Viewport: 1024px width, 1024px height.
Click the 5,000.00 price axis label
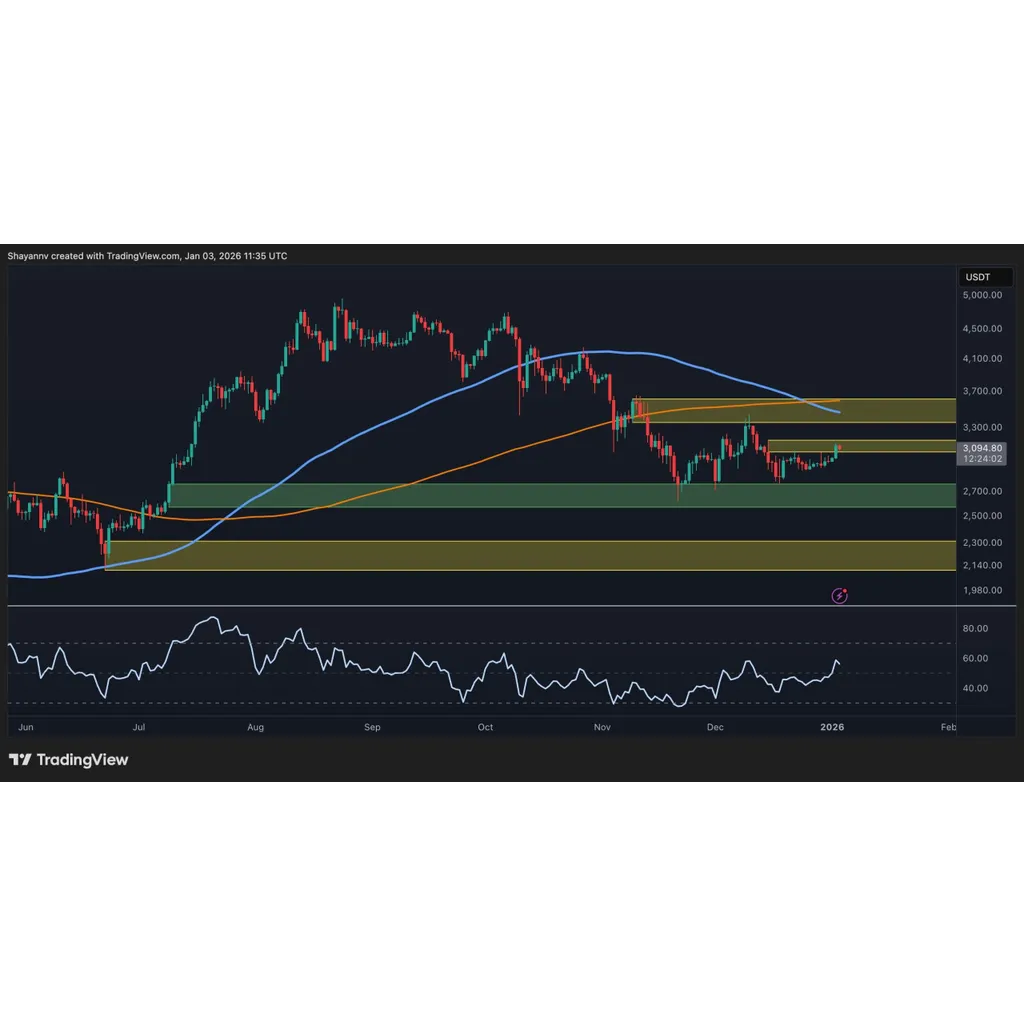pyautogui.click(x=982, y=295)
